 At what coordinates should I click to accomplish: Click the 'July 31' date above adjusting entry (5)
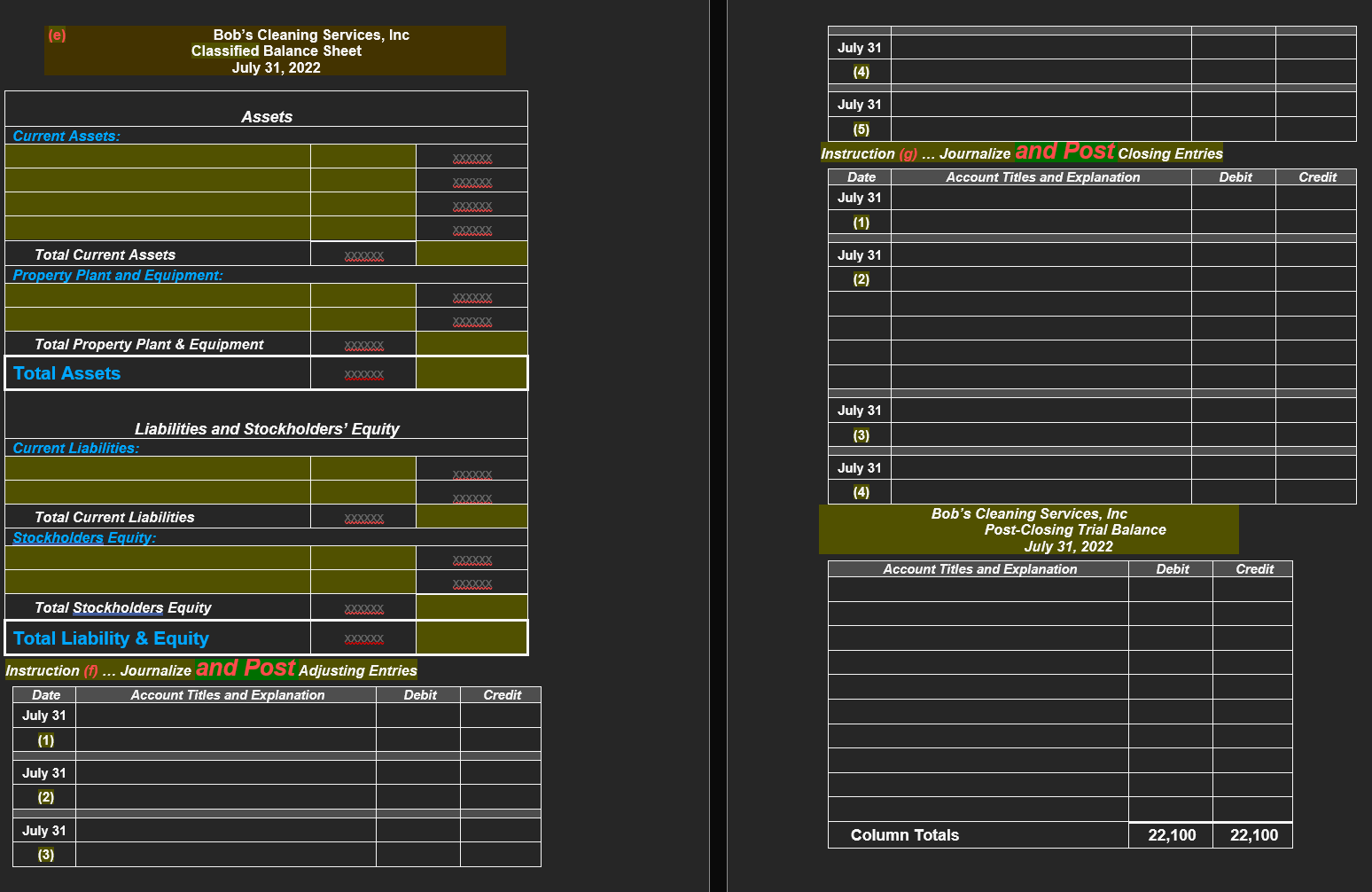pos(860,105)
